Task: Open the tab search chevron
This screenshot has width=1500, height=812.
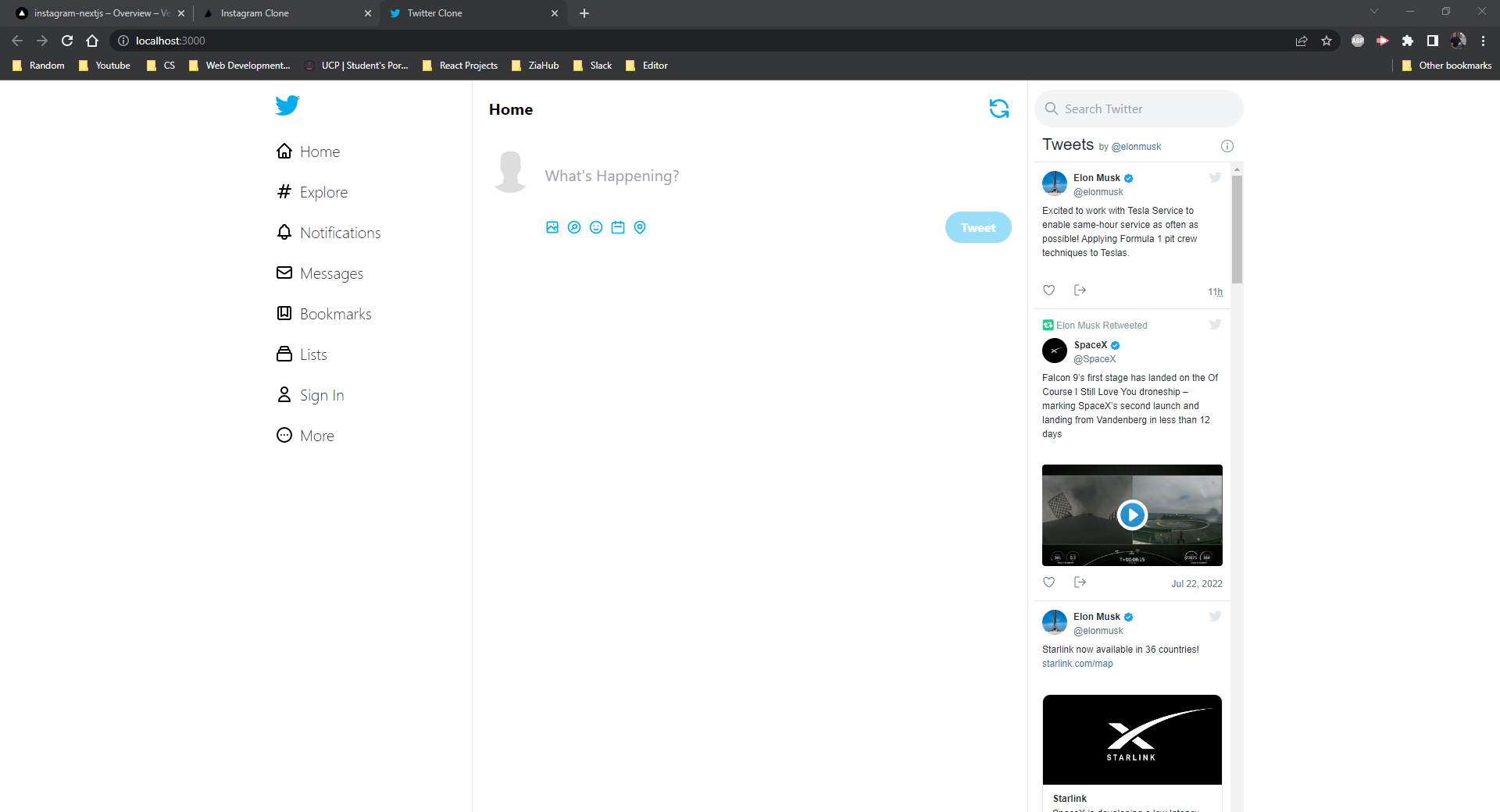Action: click(x=1374, y=11)
